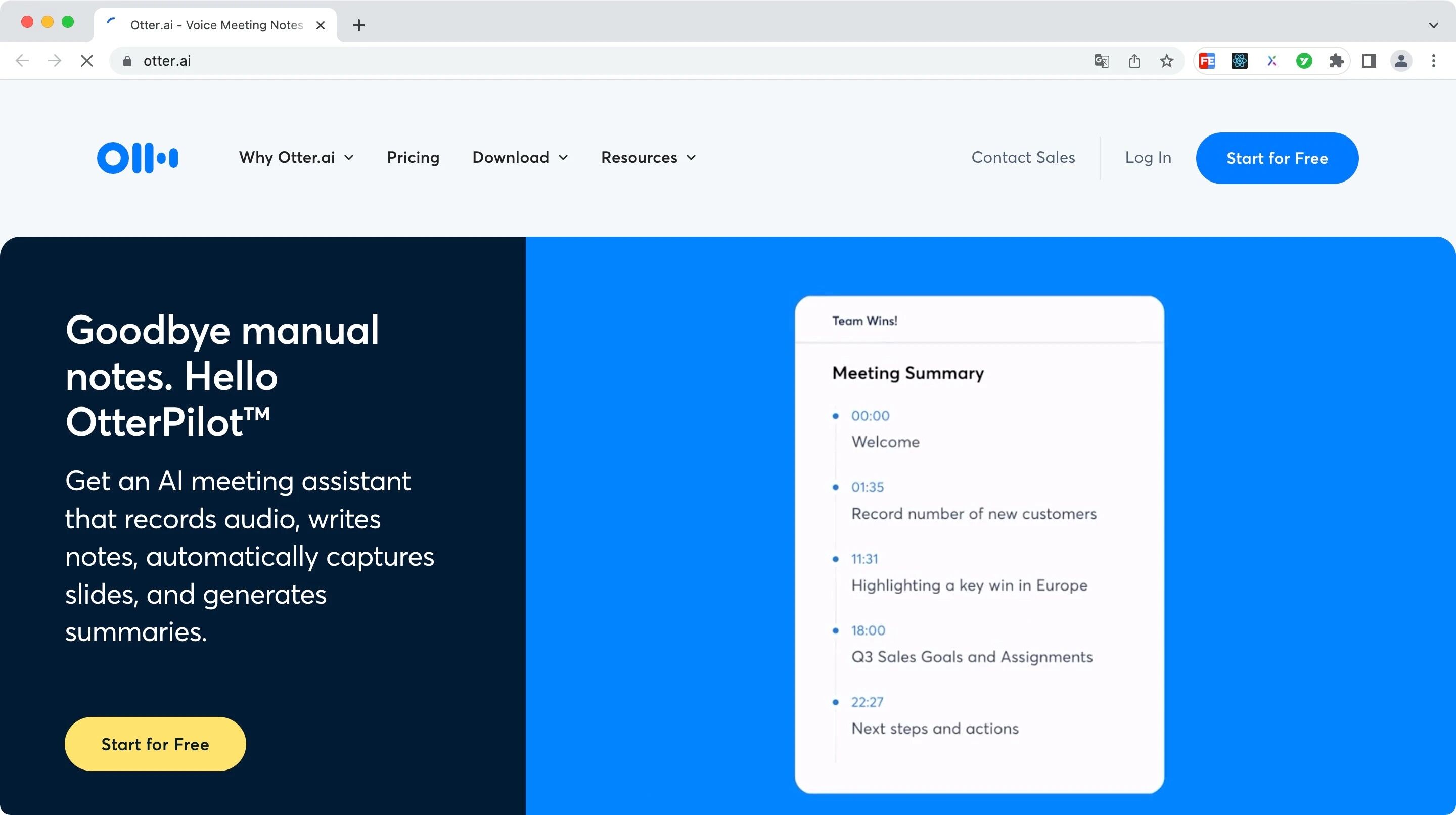
Task: Click the share page icon
Action: (1134, 61)
